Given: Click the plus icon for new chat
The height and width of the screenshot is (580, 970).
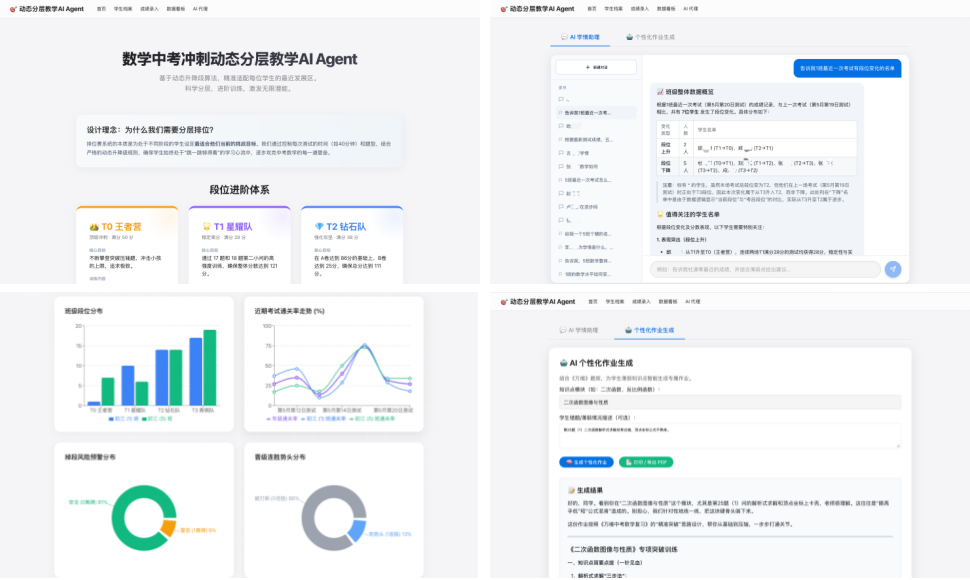Looking at the screenshot, I should coord(587,67).
